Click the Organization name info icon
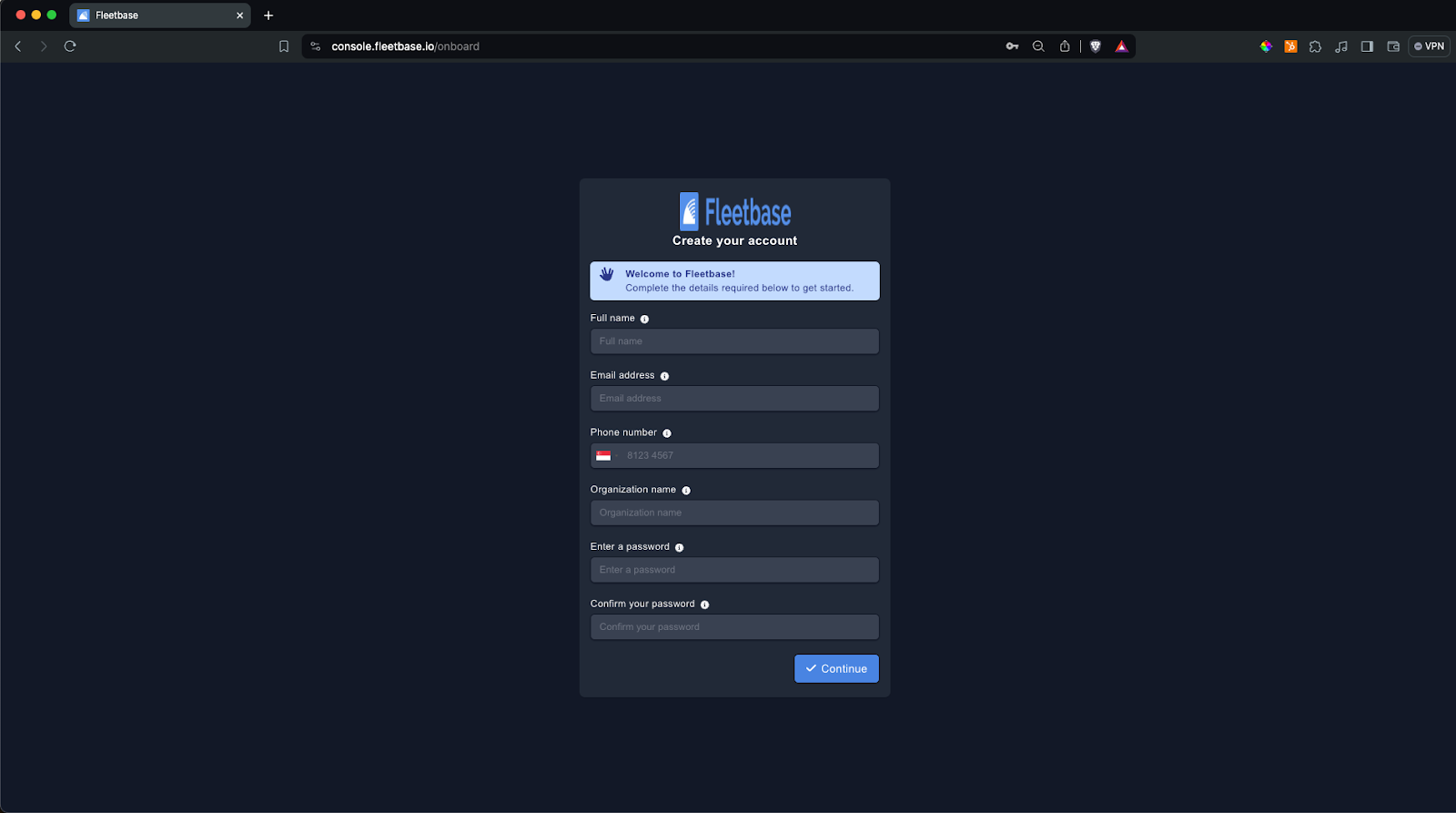This screenshot has height=813, width=1456. click(686, 491)
